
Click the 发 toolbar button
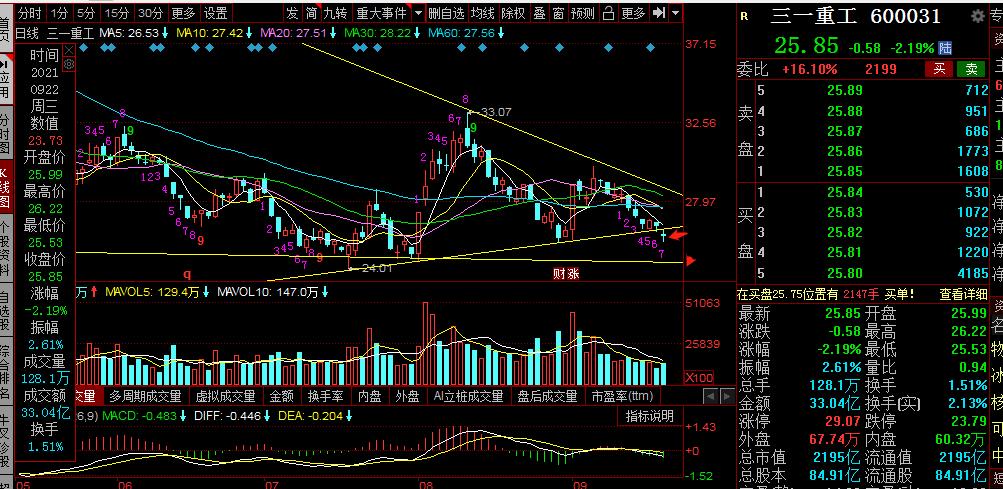click(x=292, y=13)
